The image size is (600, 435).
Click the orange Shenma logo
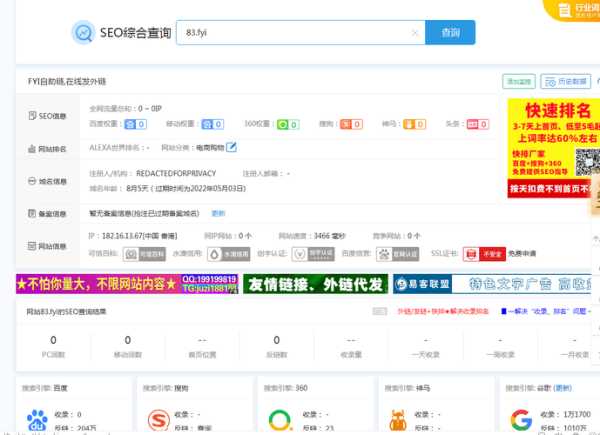click(x=398, y=420)
